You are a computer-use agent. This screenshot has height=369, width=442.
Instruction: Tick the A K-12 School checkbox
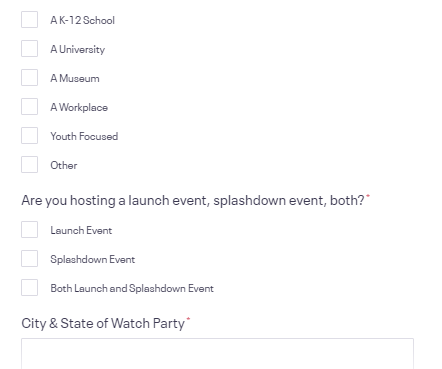(29, 20)
